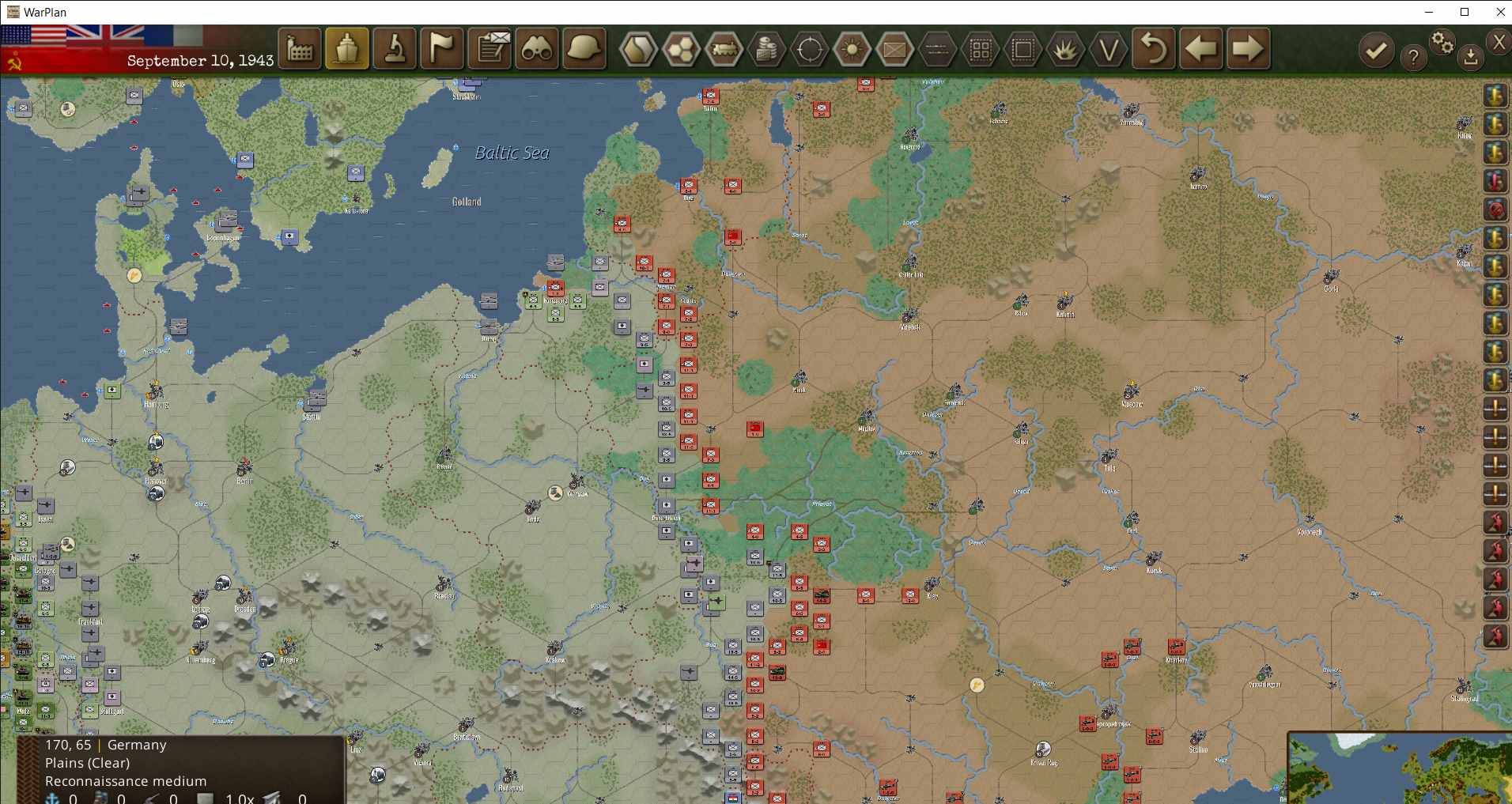
Task: Click the minimap of Europe
Action: [x=1400, y=768]
